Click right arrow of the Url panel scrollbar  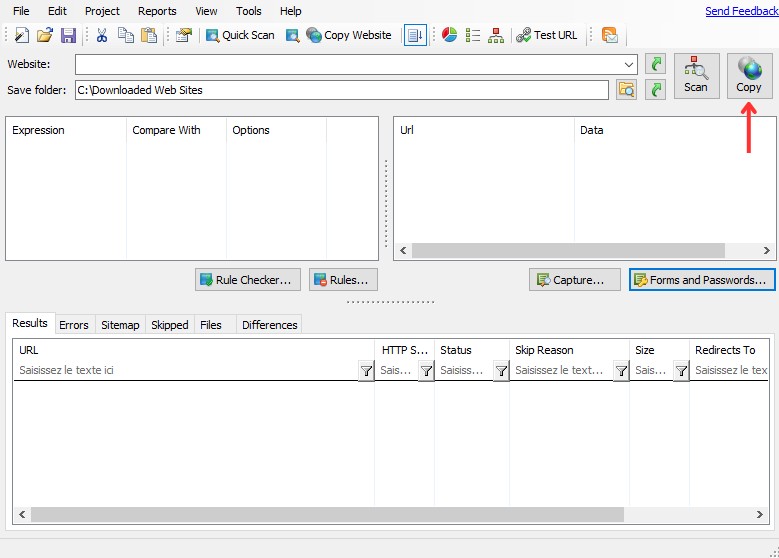767,250
